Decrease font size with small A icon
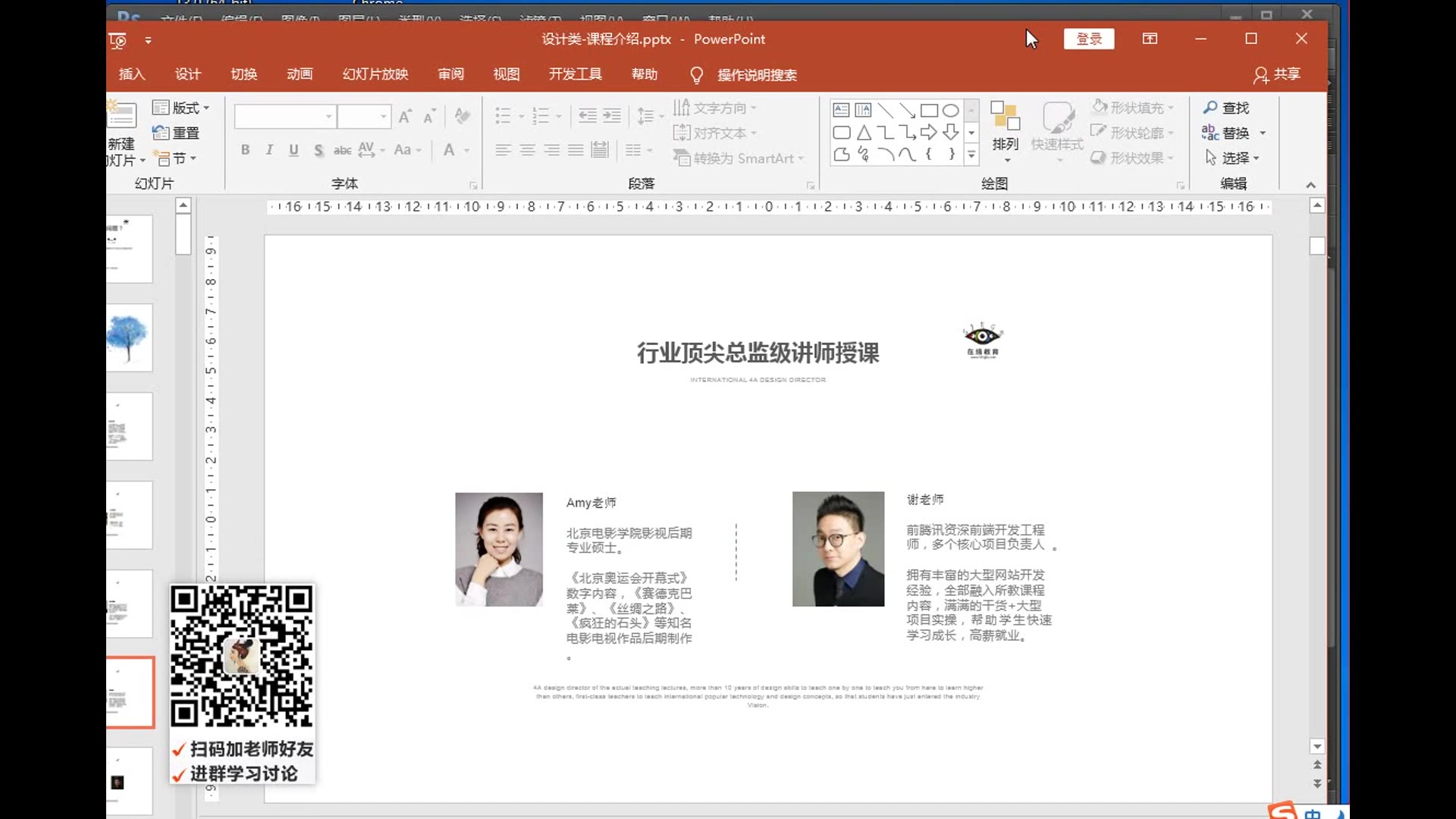 point(429,116)
